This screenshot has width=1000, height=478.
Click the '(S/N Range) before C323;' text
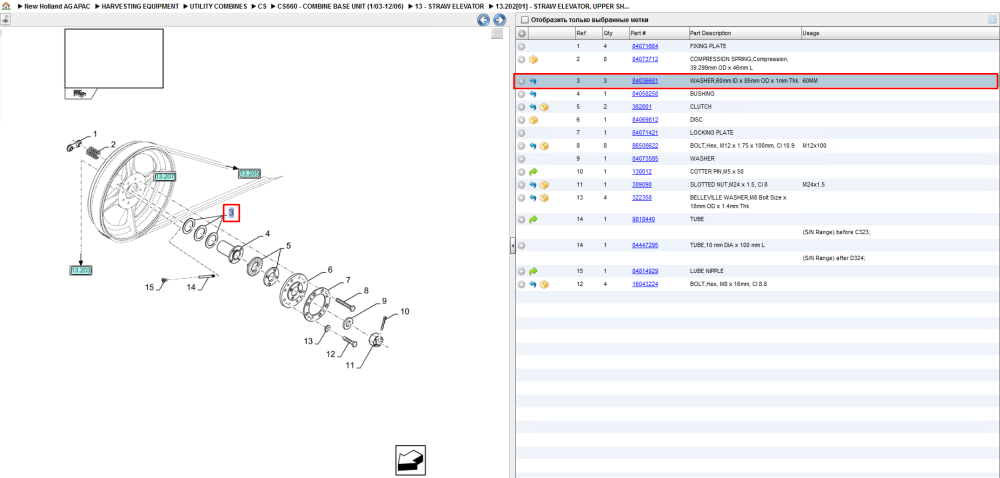[x=836, y=233]
